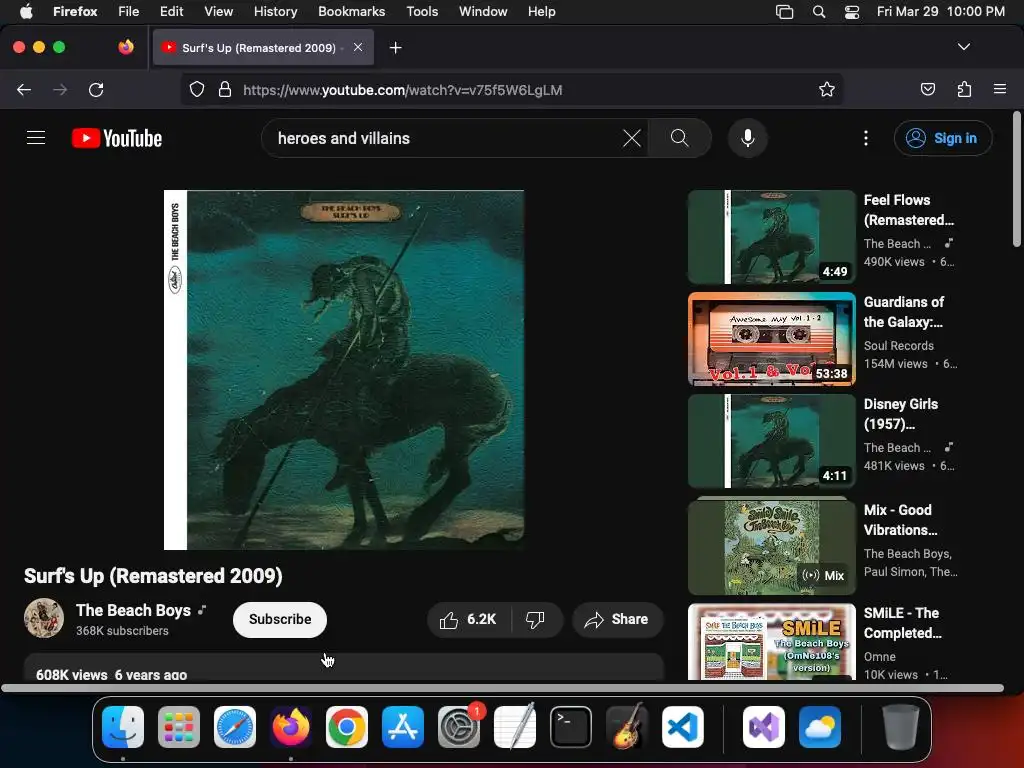The height and width of the screenshot is (768, 1024).
Task: Start voice search with microphone icon
Action: [748, 138]
